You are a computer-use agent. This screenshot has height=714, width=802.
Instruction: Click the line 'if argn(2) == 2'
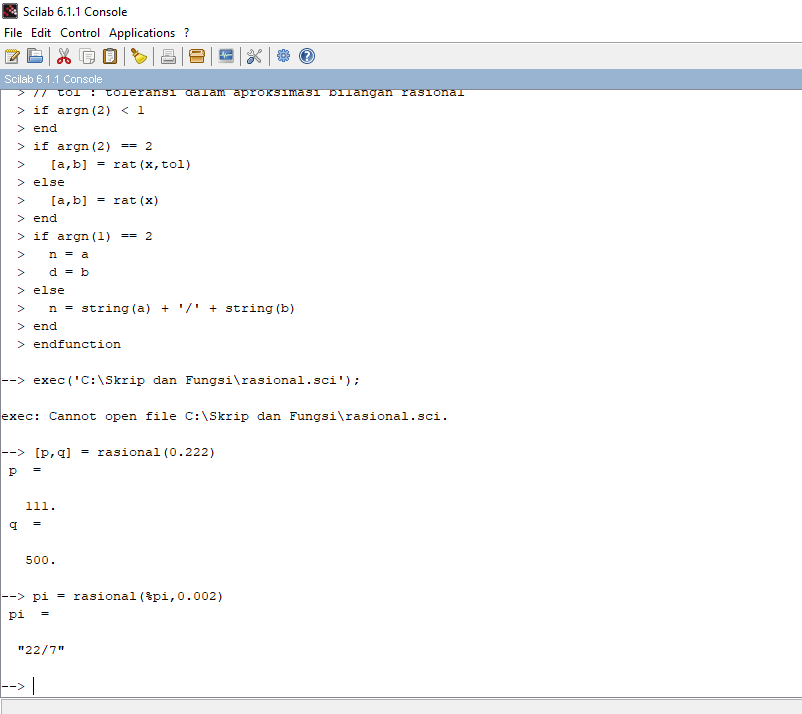click(93, 146)
